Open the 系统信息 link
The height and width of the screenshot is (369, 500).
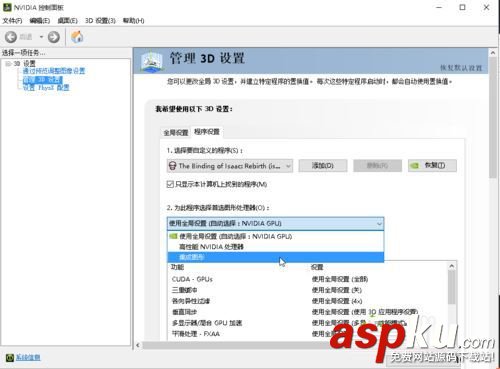point(28,358)
